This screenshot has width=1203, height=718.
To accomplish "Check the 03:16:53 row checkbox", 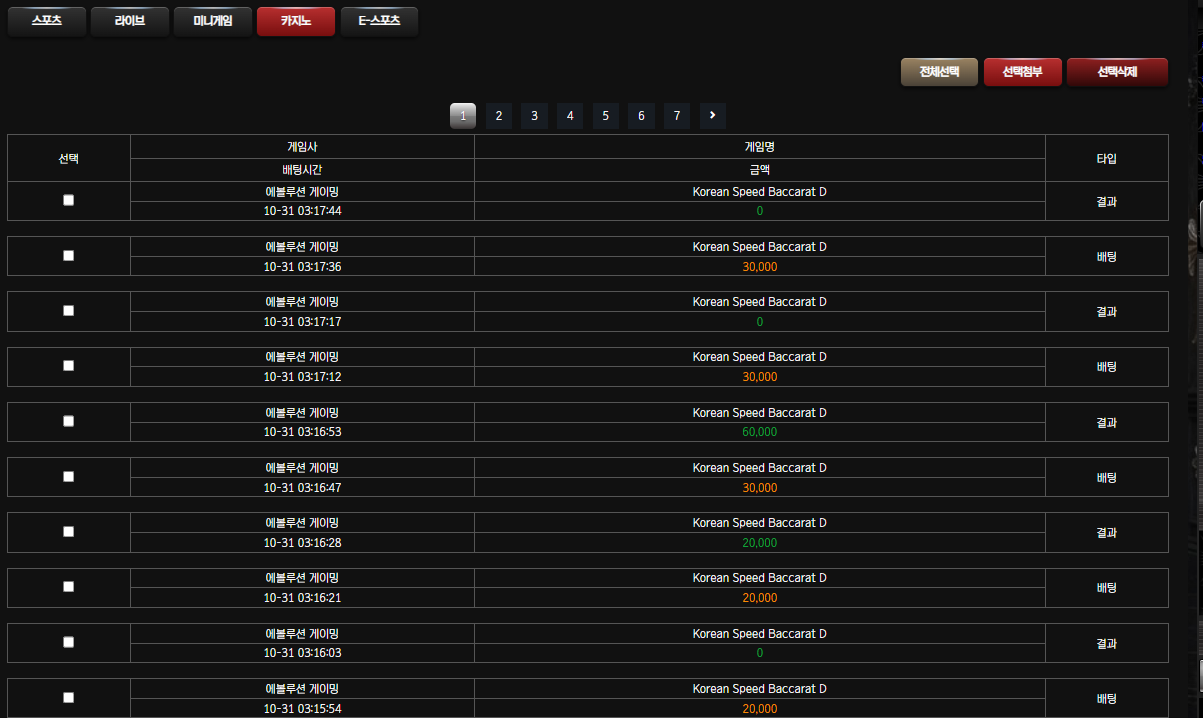I will coord(68,422).
